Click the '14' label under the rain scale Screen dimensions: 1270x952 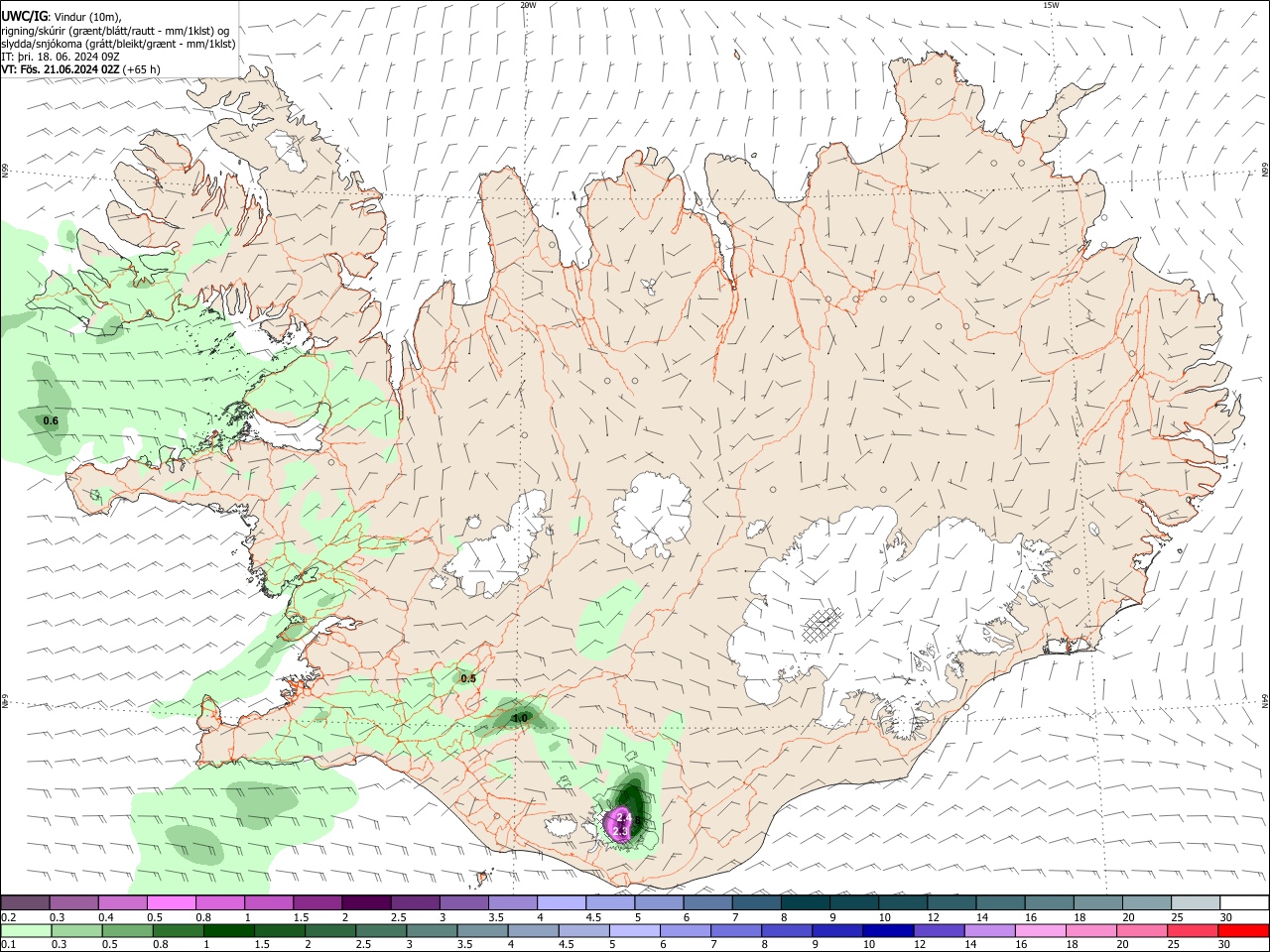click(969, 945)
